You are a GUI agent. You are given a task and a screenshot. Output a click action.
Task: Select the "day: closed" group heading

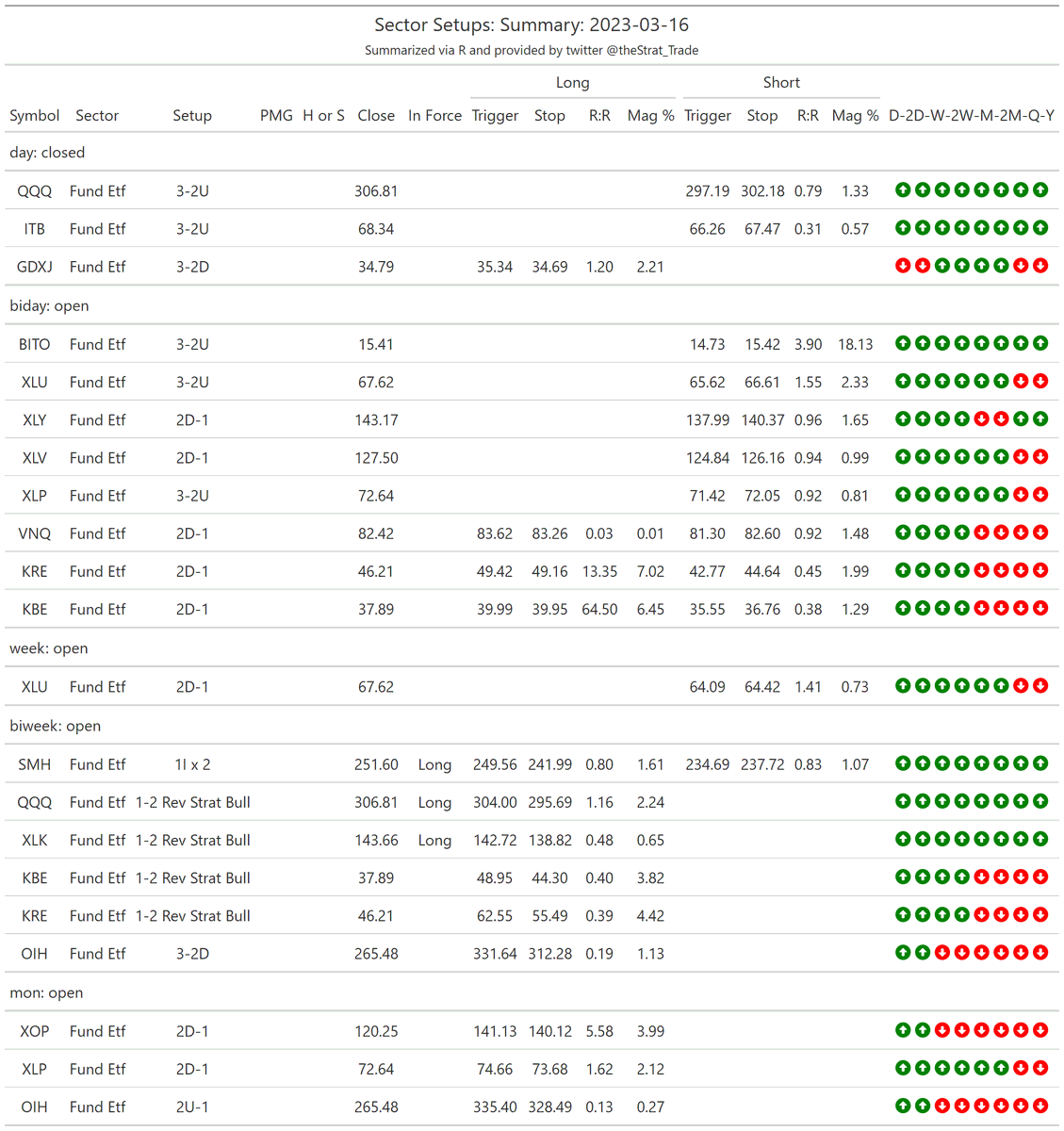(47, 153)
